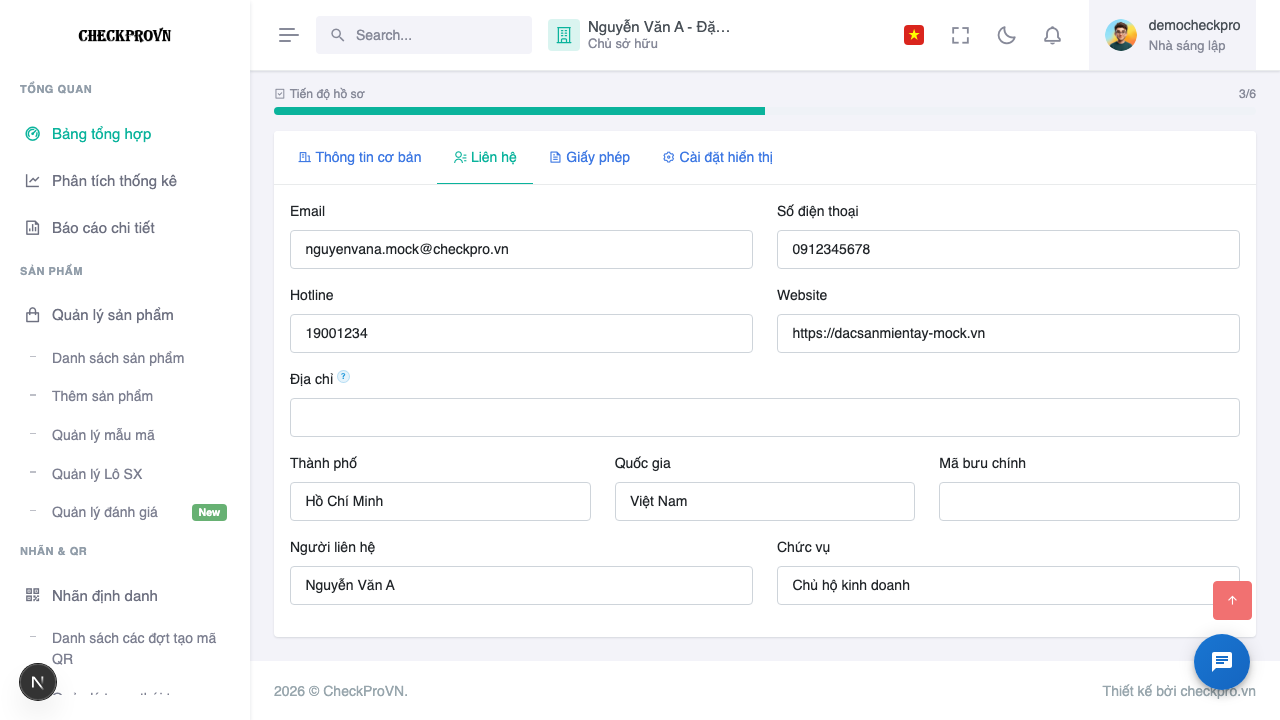The image size is (1280, 720).
Task: Click the Hotline input field
Action: tap(521, 333)
